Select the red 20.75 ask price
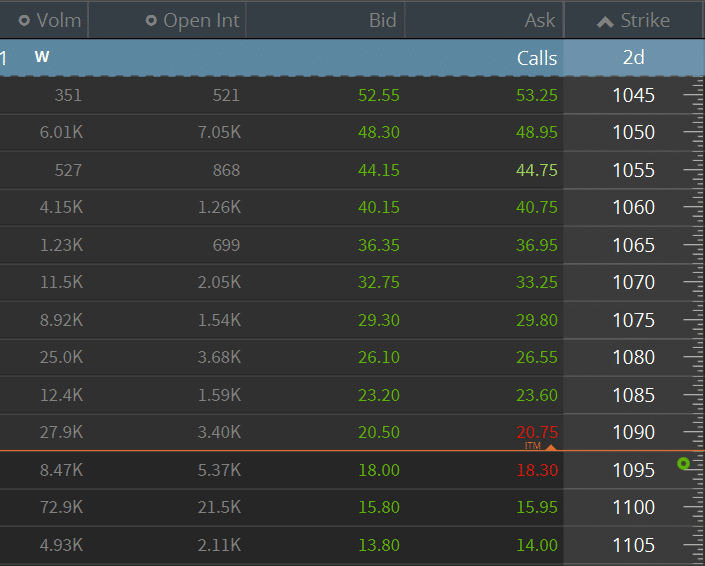Screen dimensions: 705x566 pyautogui.click(x=537, y=432)
